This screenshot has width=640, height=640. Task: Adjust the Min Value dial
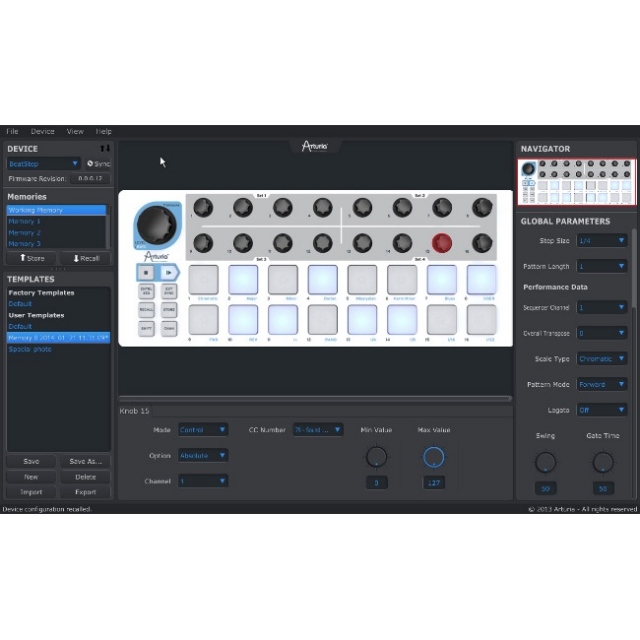pos(376,457)
